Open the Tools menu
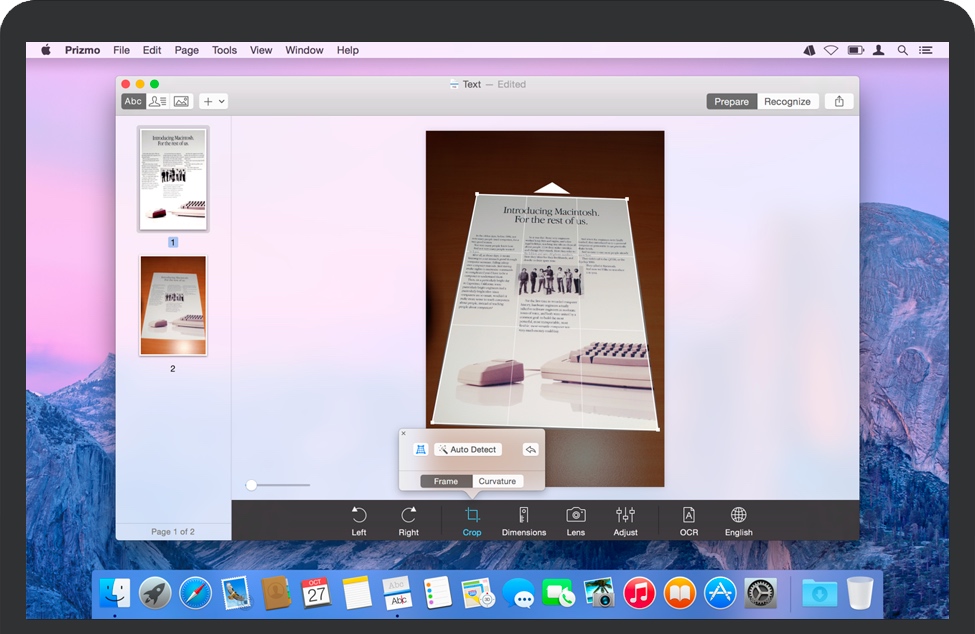975x634 pixels. [224, 50]
